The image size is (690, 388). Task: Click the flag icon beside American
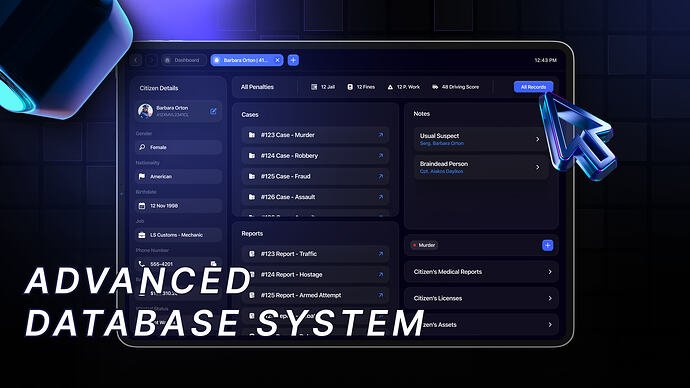pos(142,176)
